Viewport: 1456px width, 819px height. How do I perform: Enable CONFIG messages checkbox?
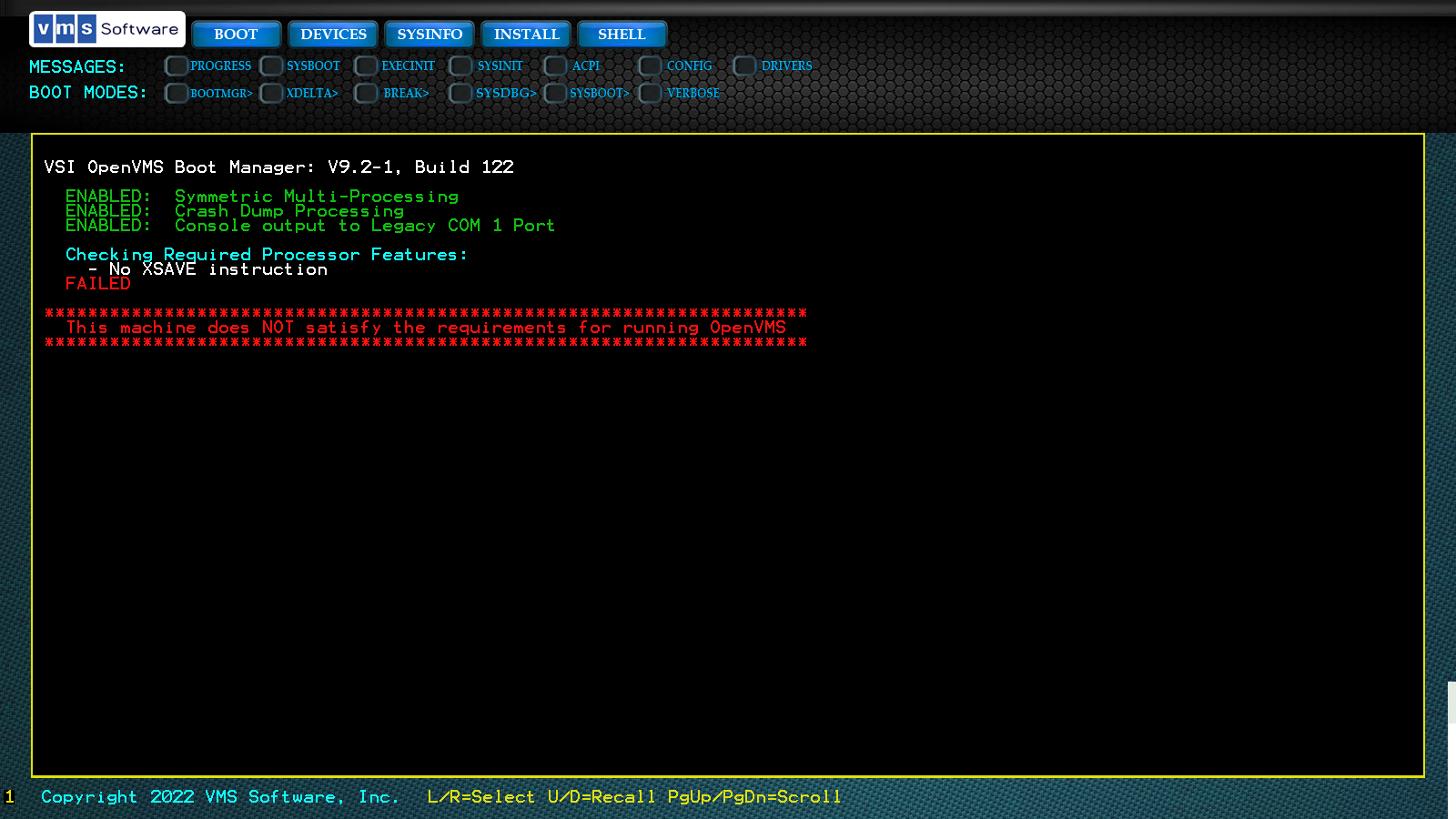coord(650,66)
